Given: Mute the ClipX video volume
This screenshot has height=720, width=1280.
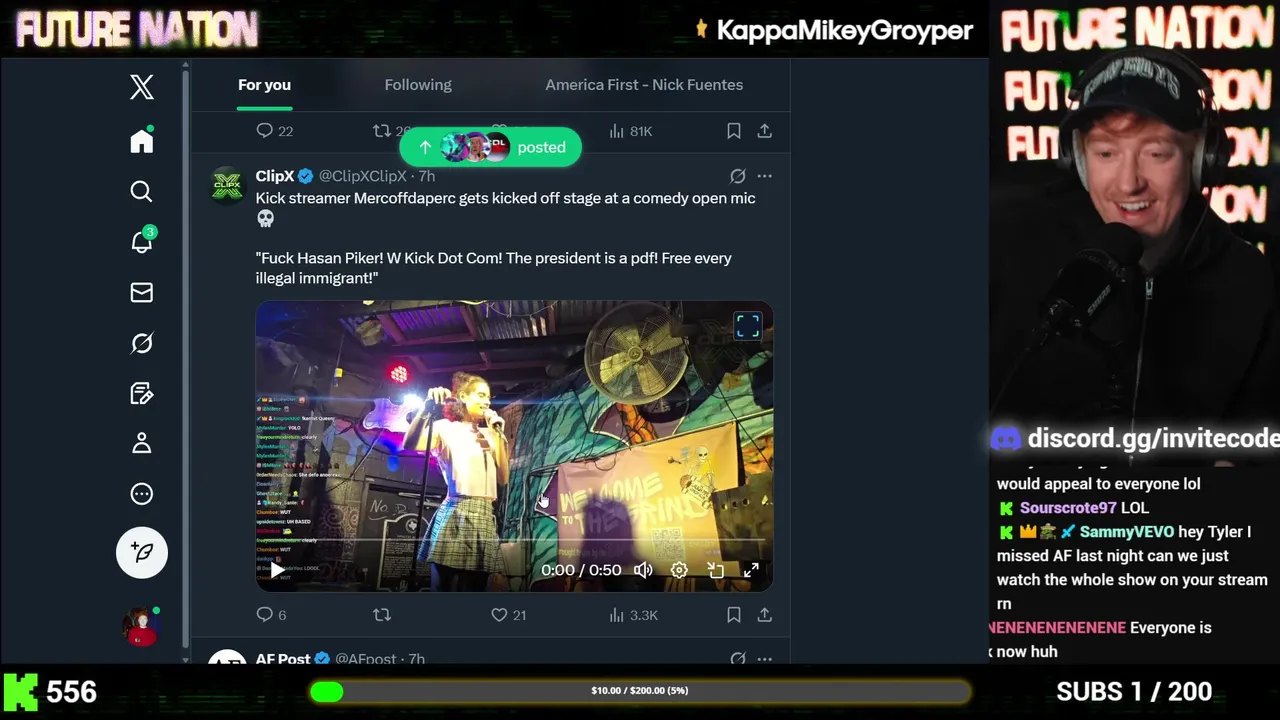Looking at the screenshot, I should click(643, 570).
